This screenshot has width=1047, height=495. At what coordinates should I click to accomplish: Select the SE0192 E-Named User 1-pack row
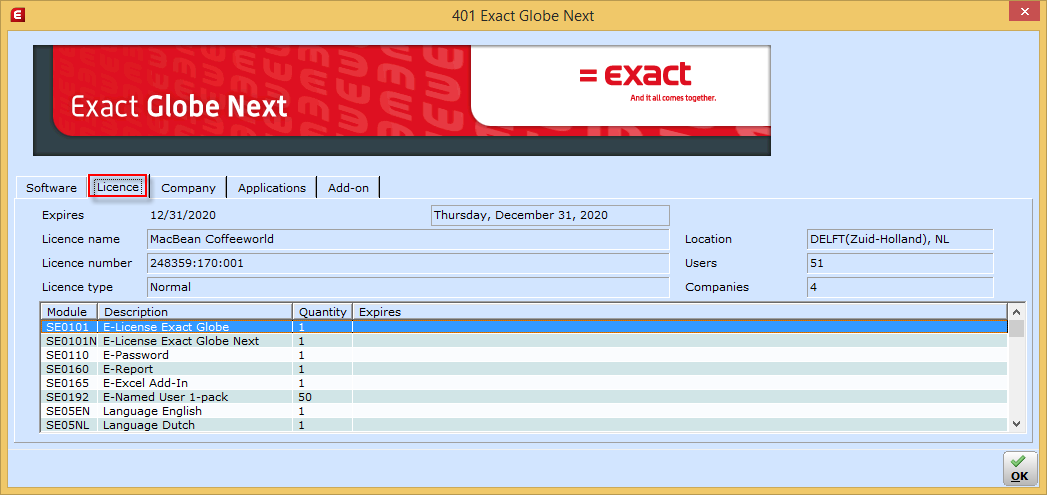coord(524,397)
